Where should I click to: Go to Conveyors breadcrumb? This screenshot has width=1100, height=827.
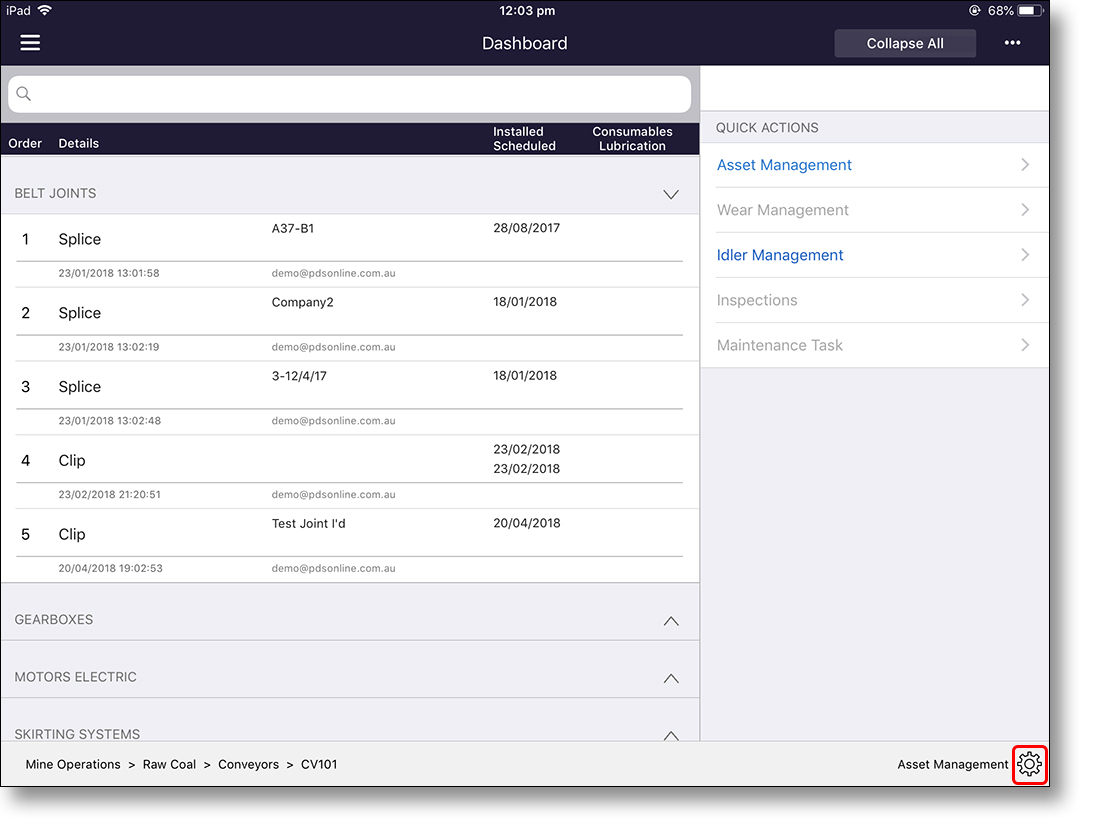point(248,765)
